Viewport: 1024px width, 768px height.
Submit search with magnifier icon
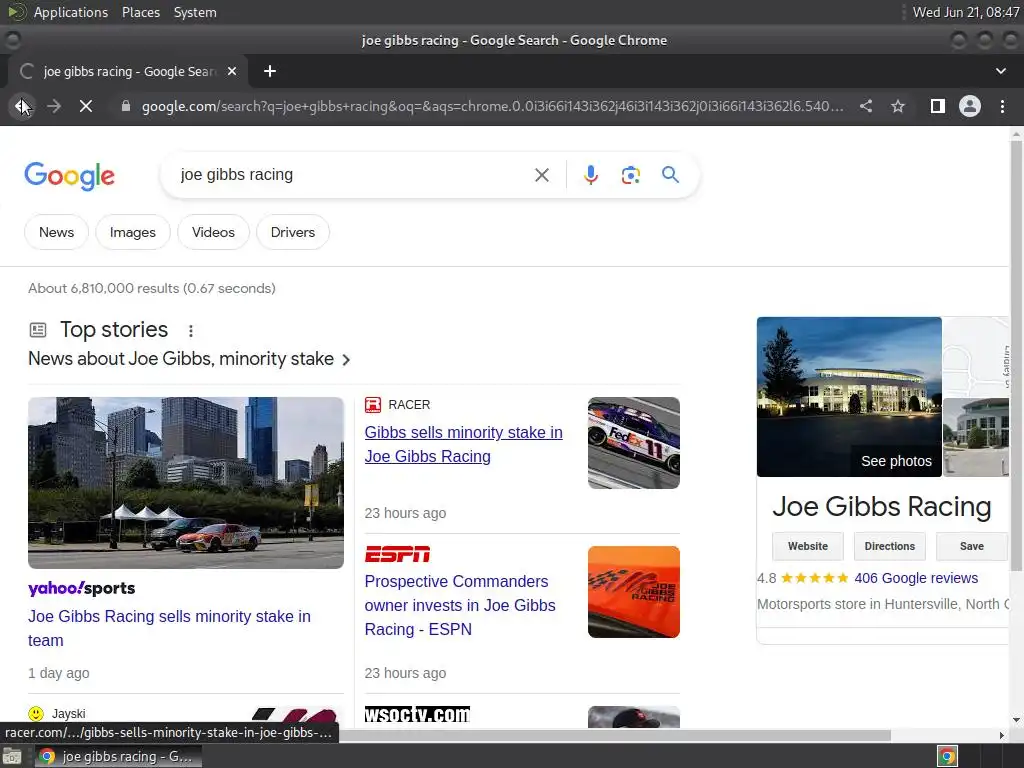pyautogui.click(x=670, y=174)
